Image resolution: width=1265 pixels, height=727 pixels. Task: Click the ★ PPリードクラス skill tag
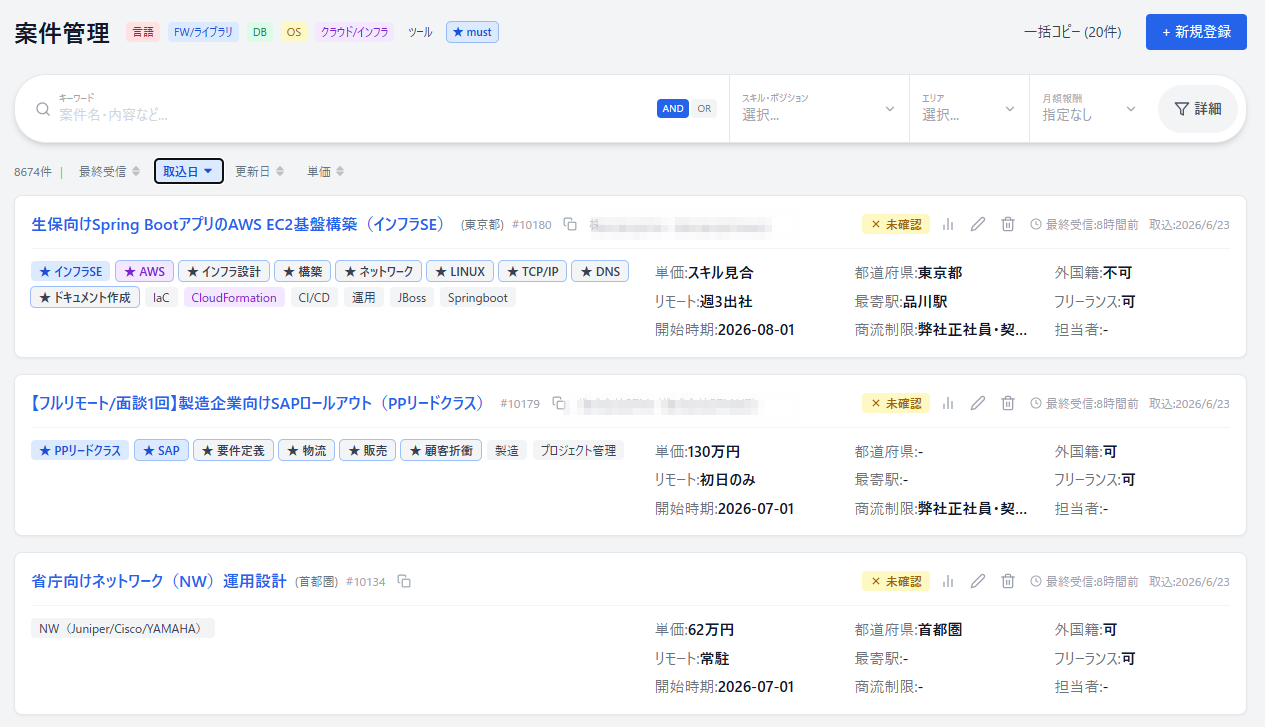coord(80,450)
